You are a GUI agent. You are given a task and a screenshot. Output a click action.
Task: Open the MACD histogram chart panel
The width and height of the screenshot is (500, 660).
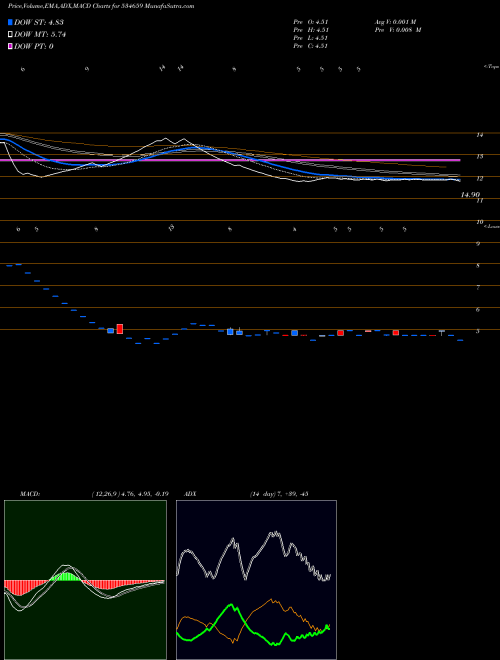click(x=85, y=580)
